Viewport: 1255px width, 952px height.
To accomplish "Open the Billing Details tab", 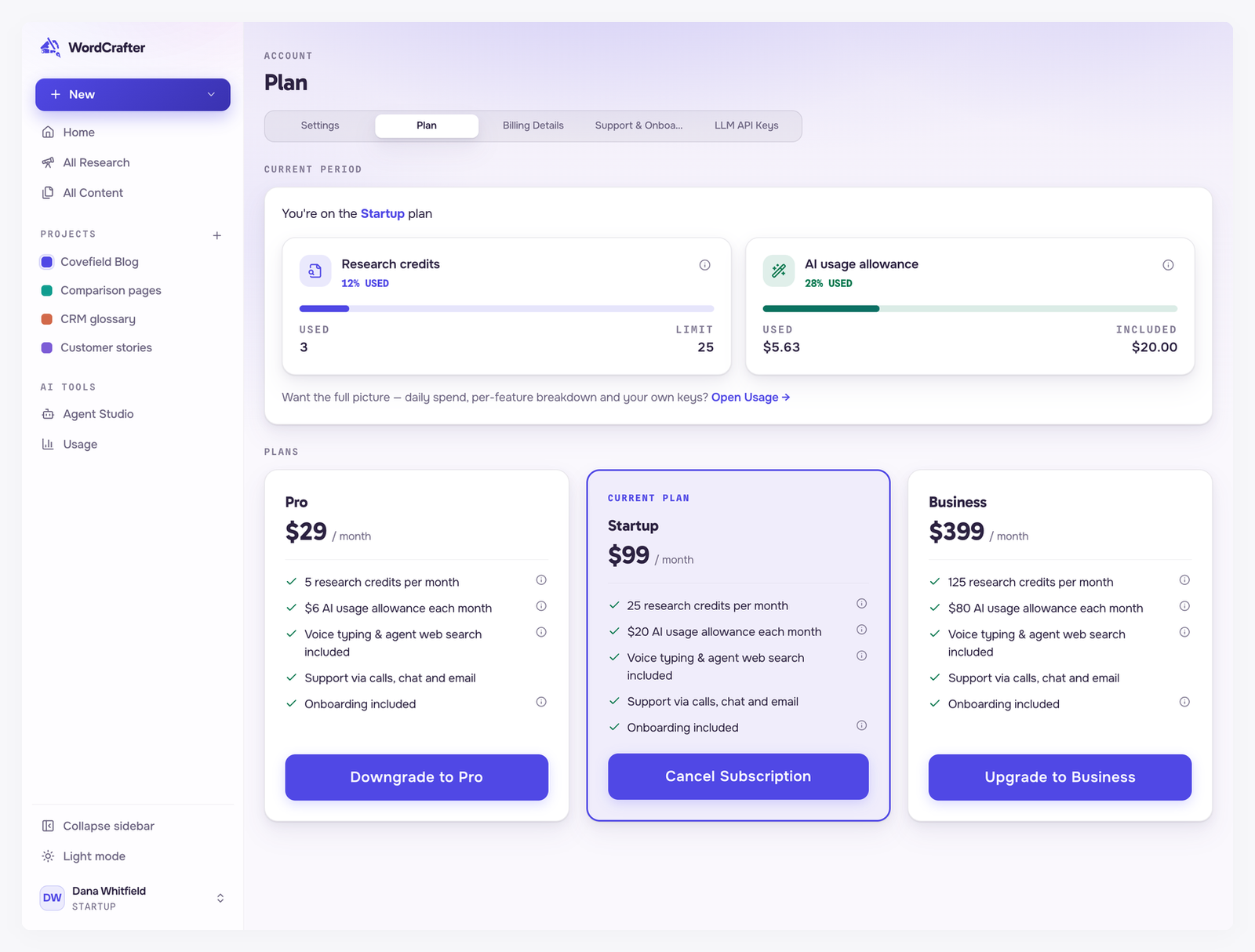I will pos(533,125).
